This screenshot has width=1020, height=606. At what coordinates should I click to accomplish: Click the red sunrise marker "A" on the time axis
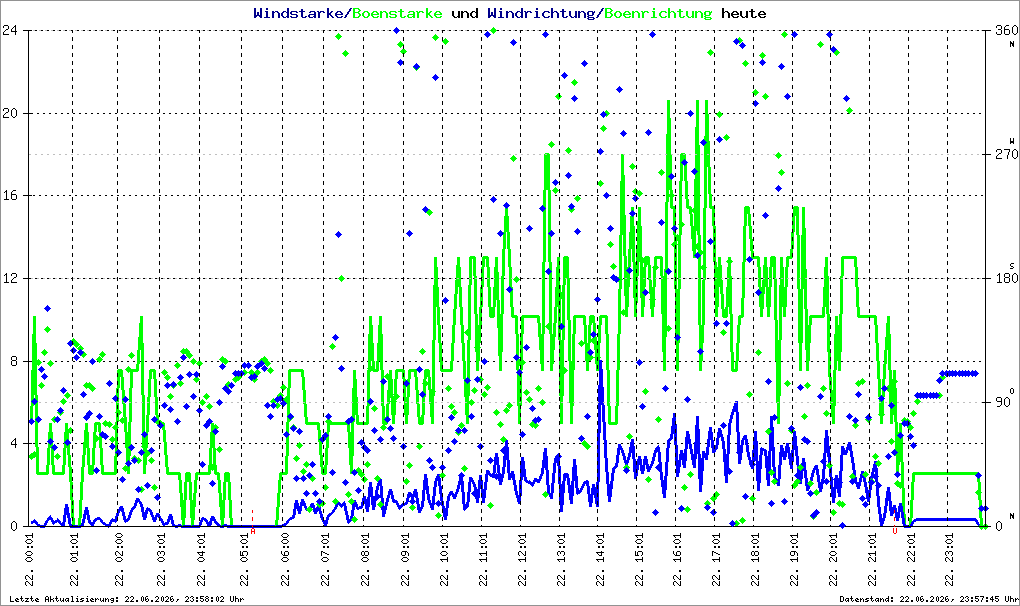[x=252, y=531]
